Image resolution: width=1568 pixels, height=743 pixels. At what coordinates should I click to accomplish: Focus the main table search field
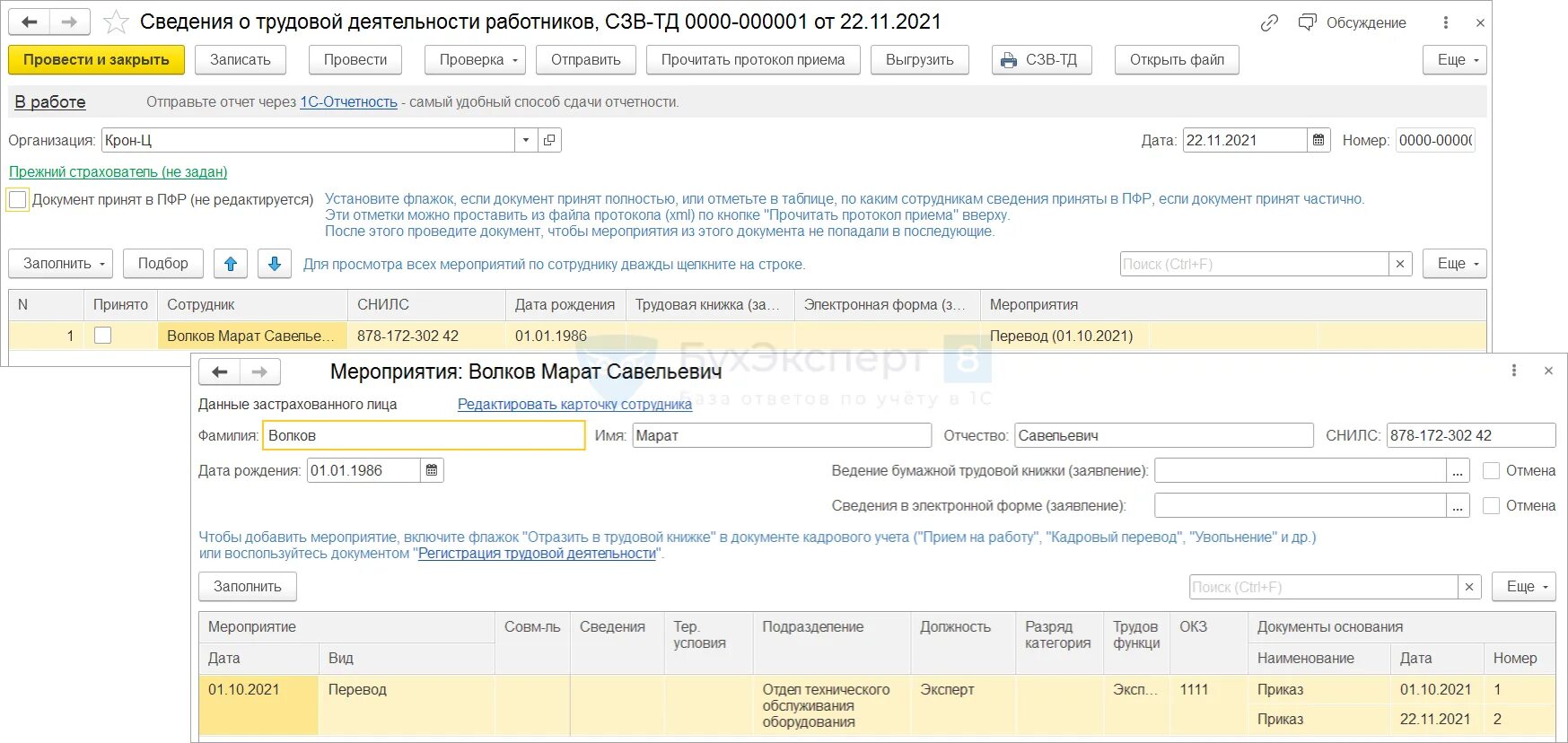click(1254, 264)
